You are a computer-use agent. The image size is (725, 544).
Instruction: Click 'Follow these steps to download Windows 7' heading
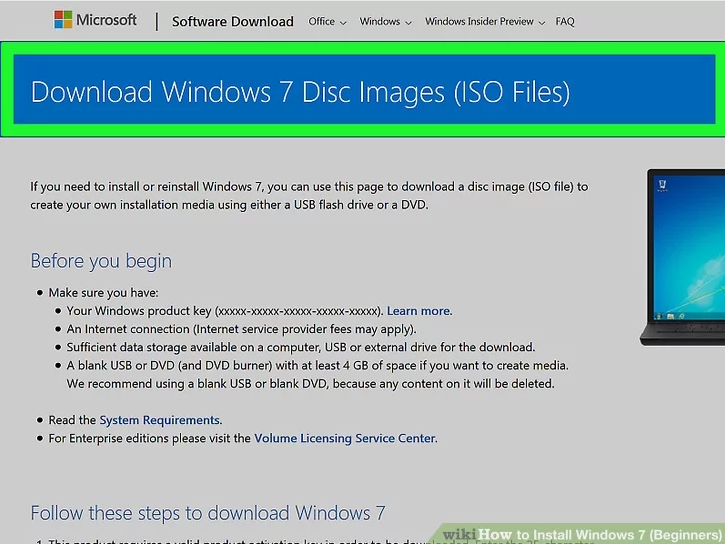[x=208, y=513]
